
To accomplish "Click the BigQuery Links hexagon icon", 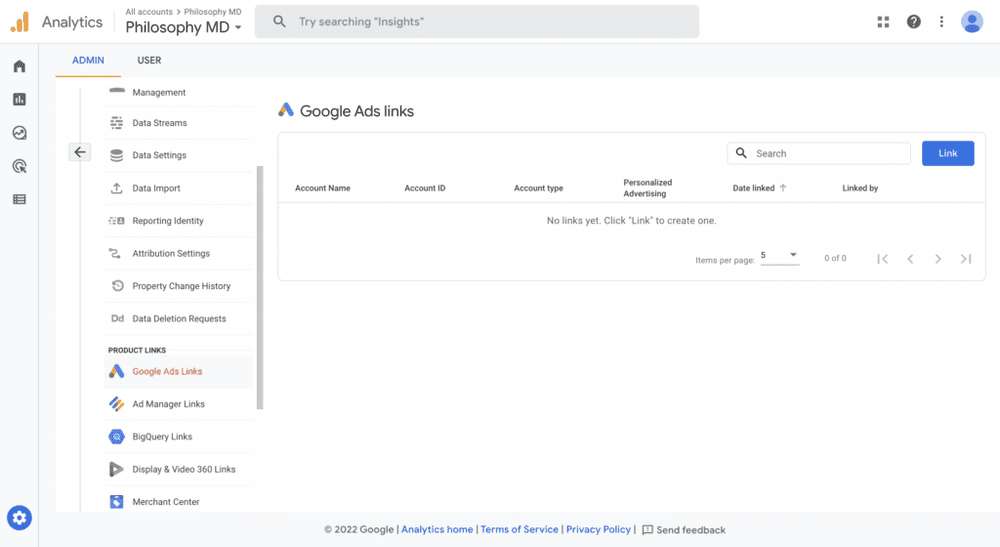I will point(116,437).
